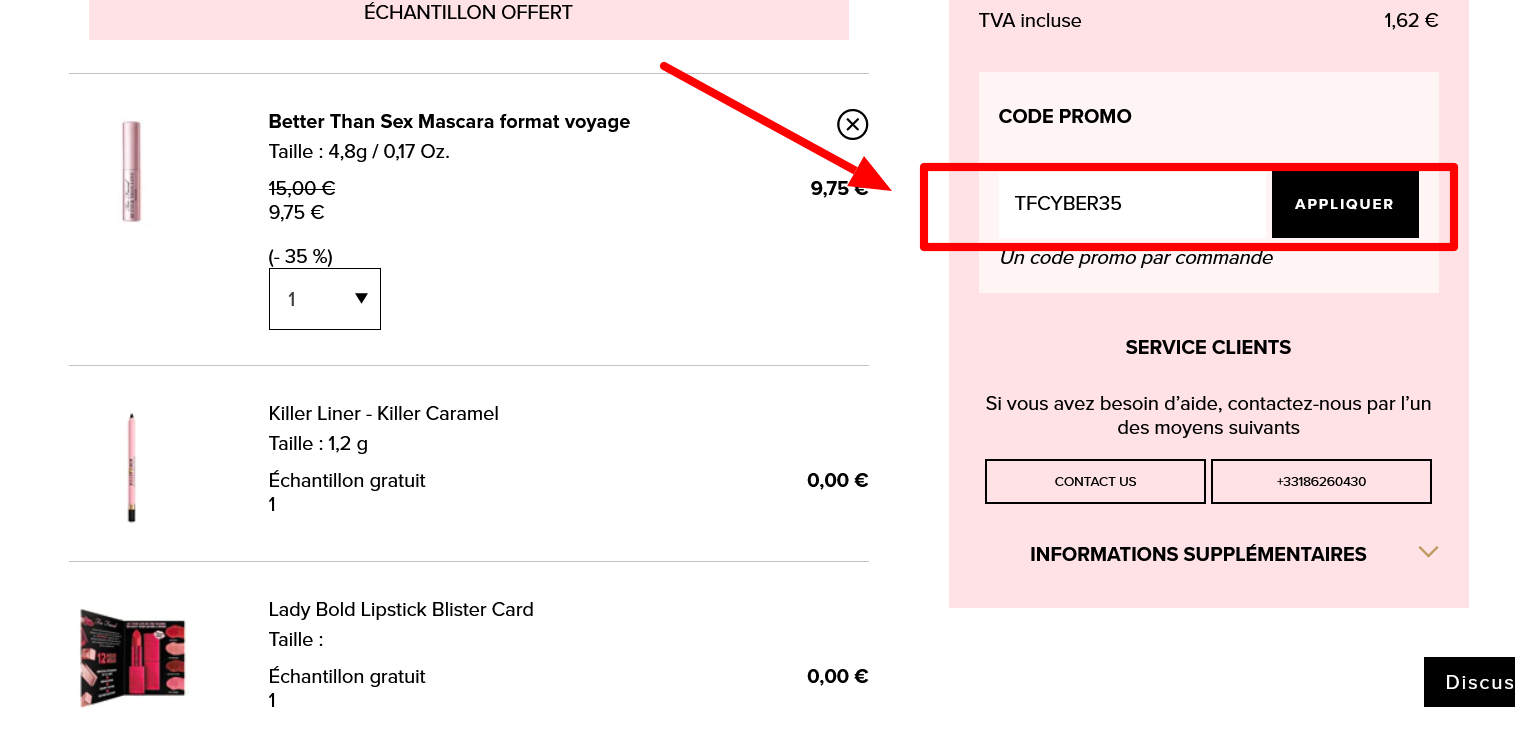Click the Killer Liner - Killer Caramel title
Viewport: 1515px width, 753px height.
point(383,413)
